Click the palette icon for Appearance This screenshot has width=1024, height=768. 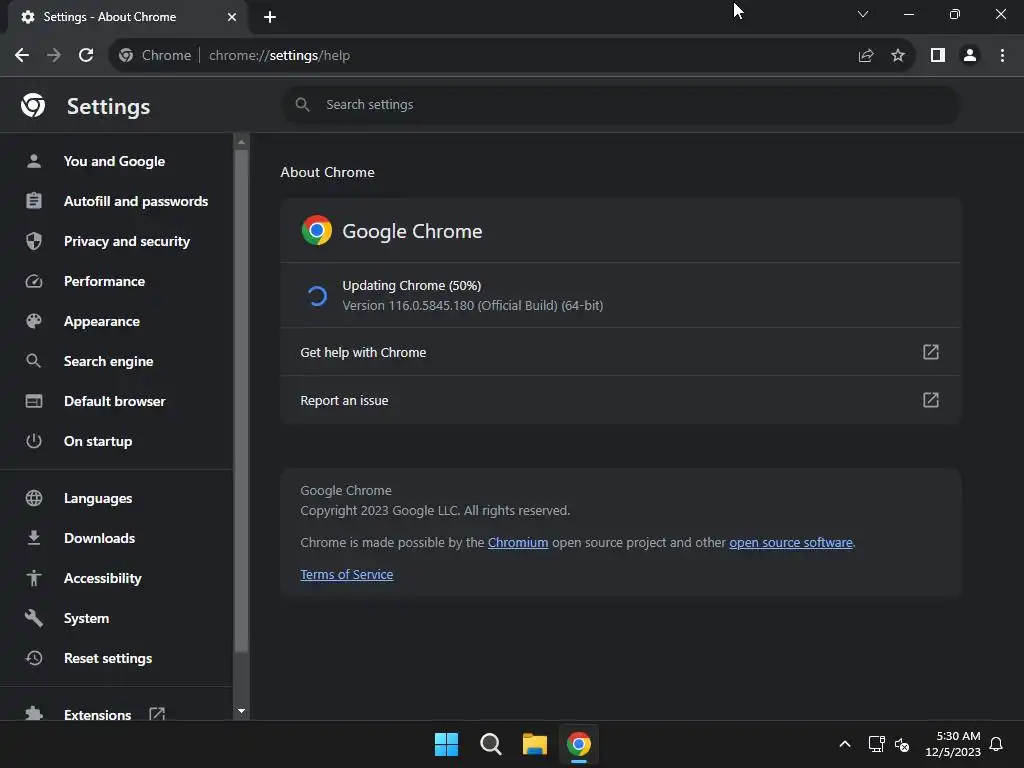(34, 321)
